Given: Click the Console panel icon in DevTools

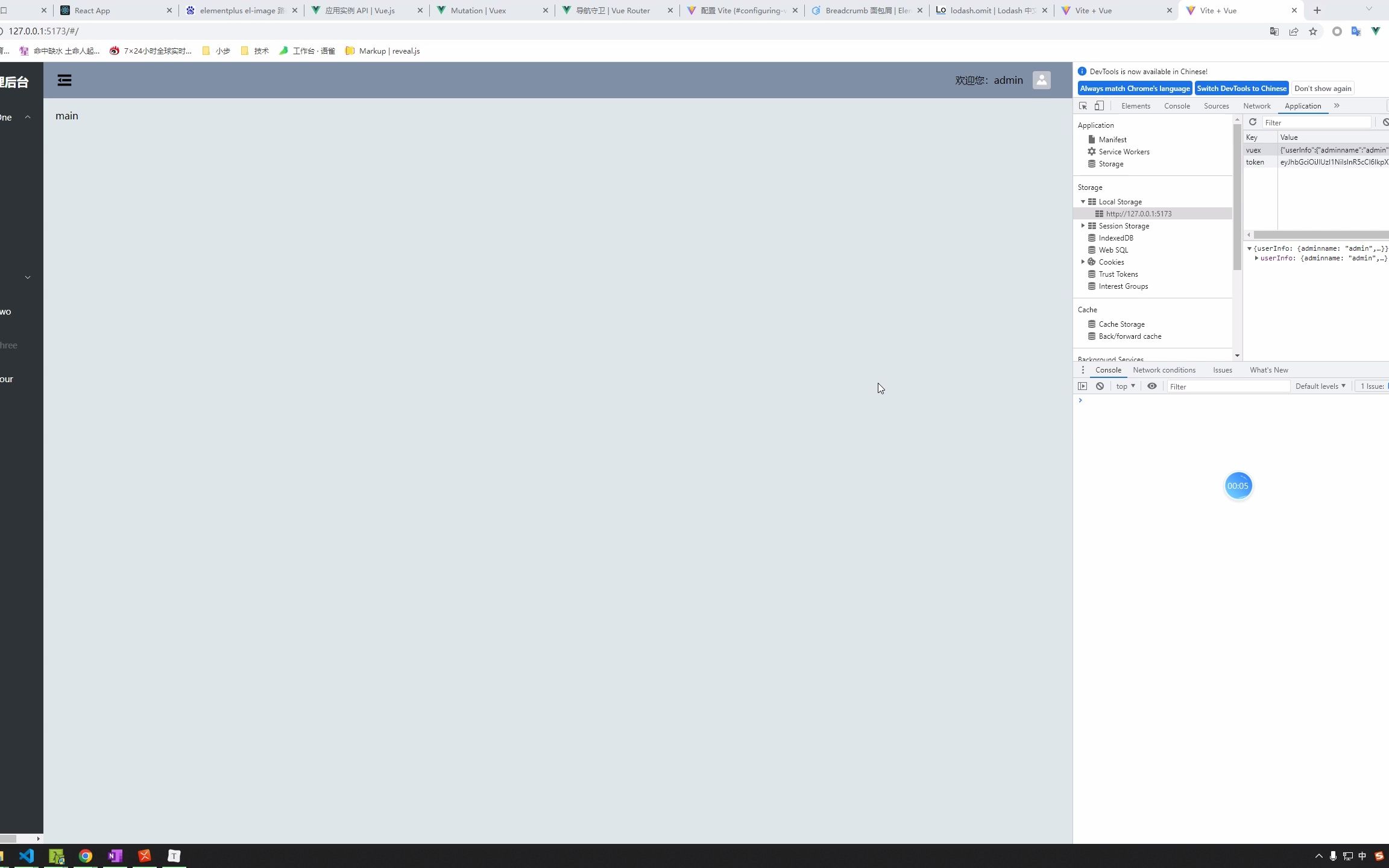Looking at the screenshot, I should (x=1177, y=106).
